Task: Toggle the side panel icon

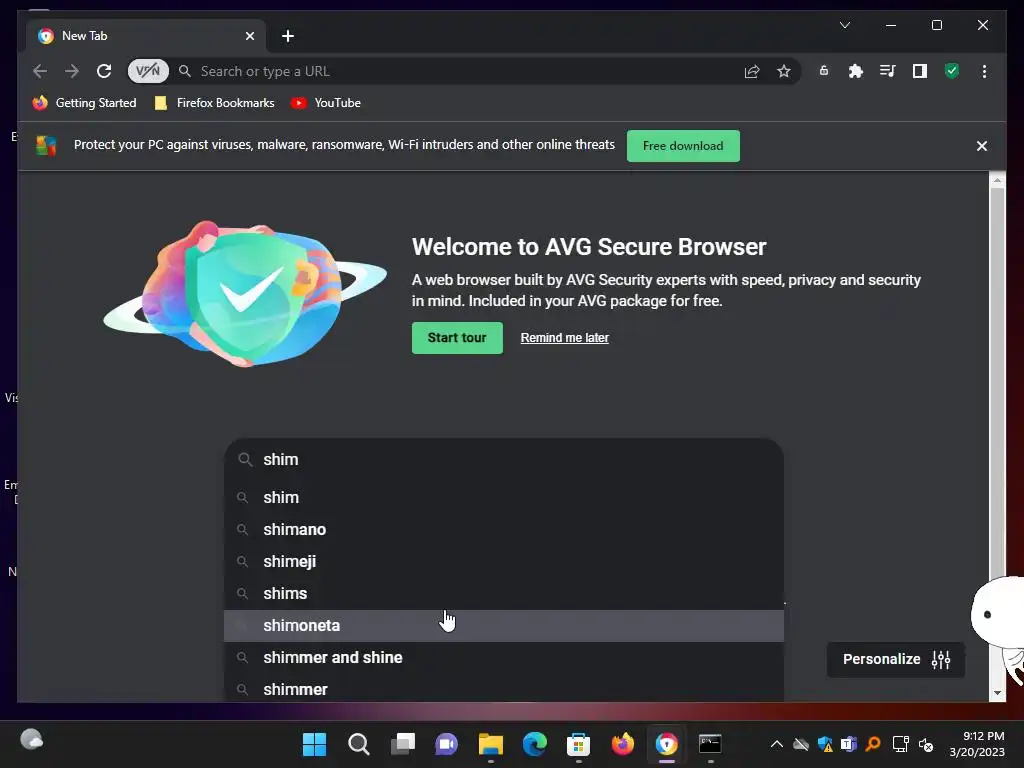Action: point(920,71)
